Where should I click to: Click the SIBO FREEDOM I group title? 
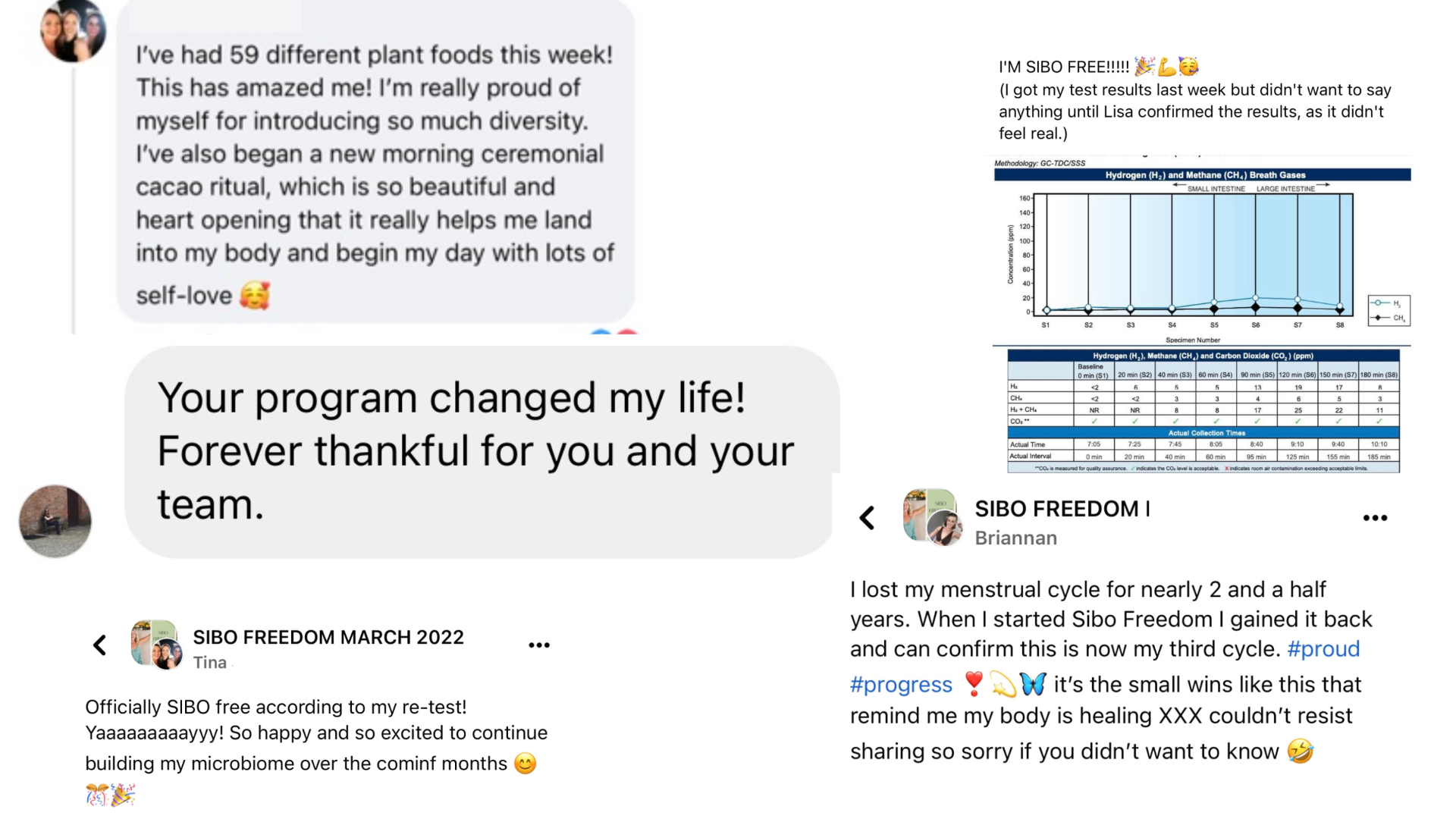point(1062,509)
